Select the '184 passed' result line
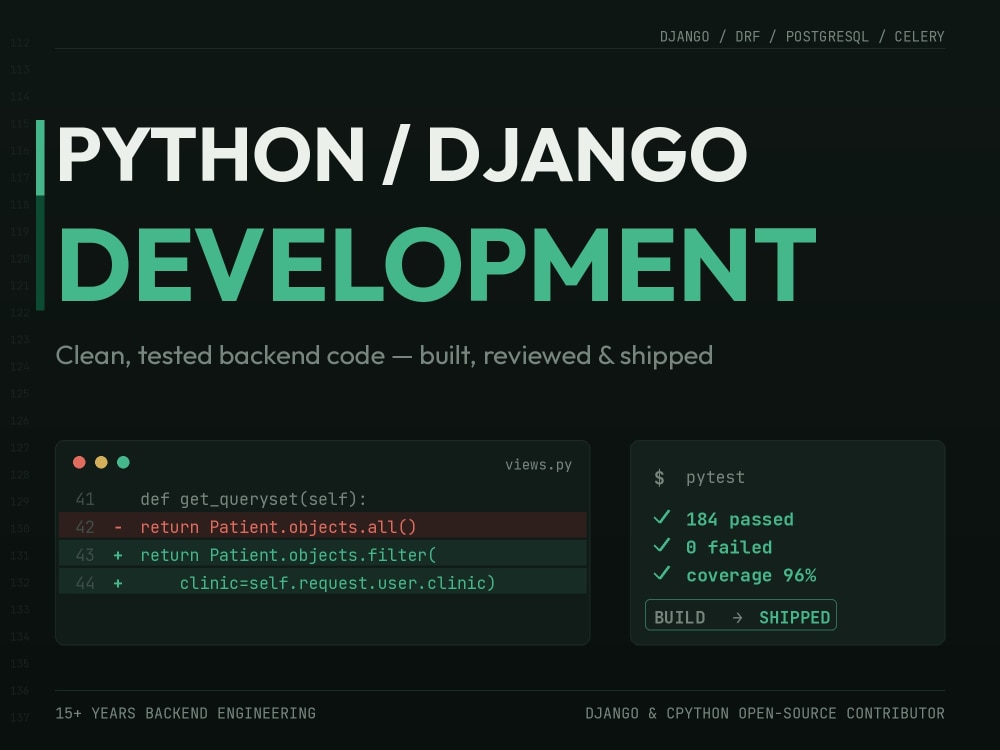This screenshot has height=750, width=1000. pyautogui.click(x=739, y=519)
